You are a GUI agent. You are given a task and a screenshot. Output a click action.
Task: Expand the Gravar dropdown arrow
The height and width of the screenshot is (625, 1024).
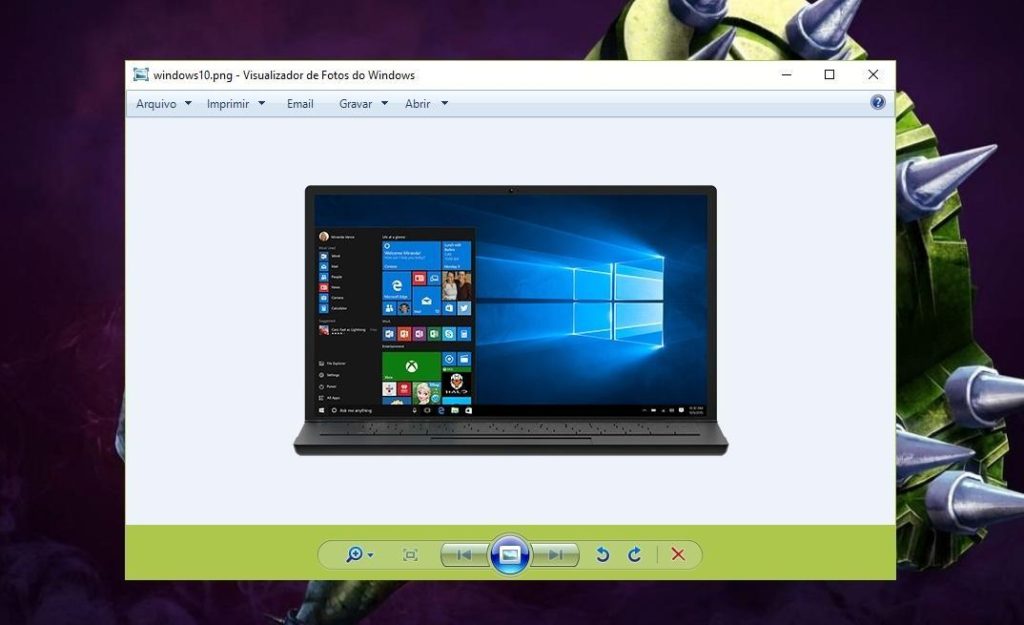385,103
